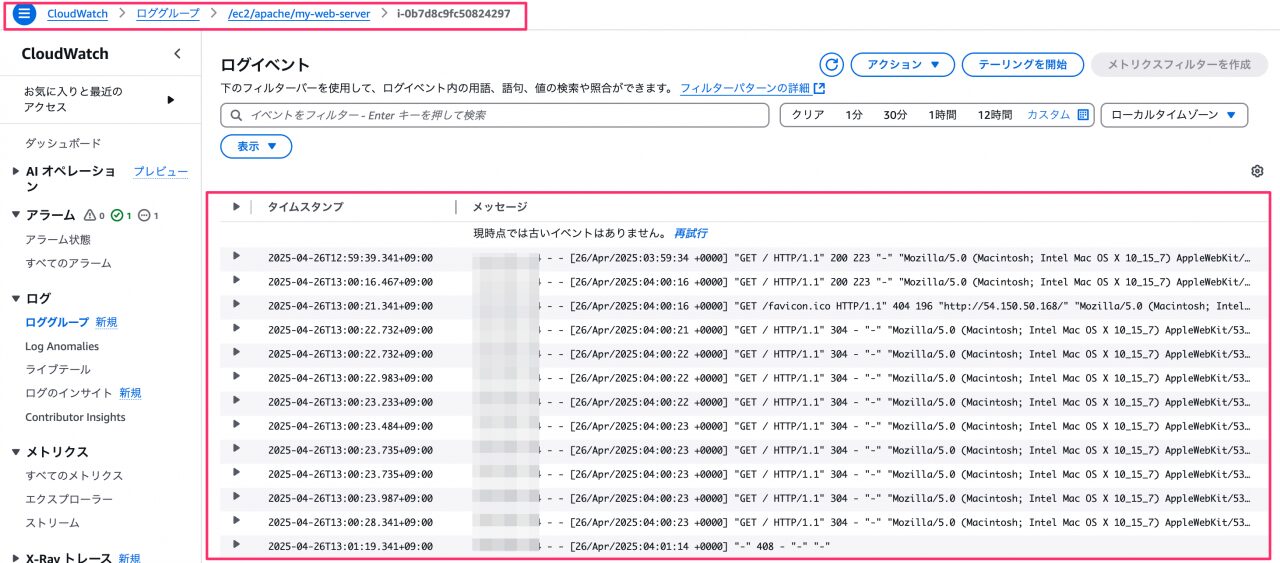The width and height of the screenshot is (1280, 563).
Task: Collapse the CloudWatch sidebar with the chevron
Action: click(177, 54)
